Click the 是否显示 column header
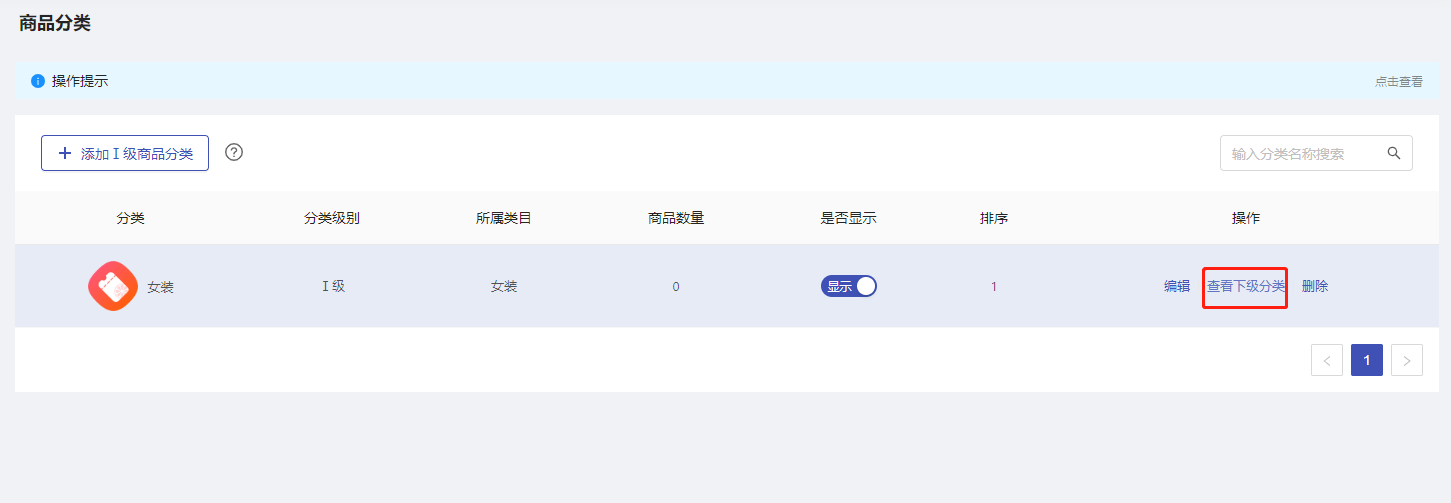Image resolution: width=1451 pixels, height=503 pixels. point(848,218)
